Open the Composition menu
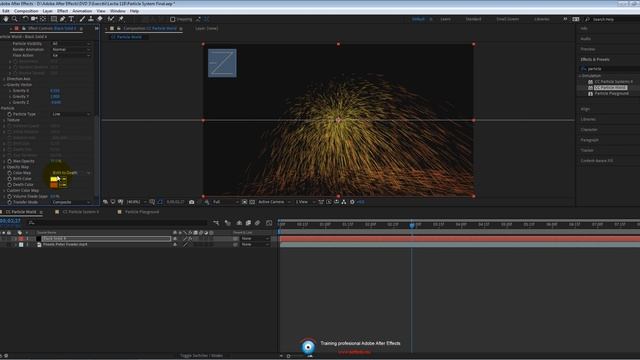Viewport: 640px width, 360px height. (x=26, y=11)
